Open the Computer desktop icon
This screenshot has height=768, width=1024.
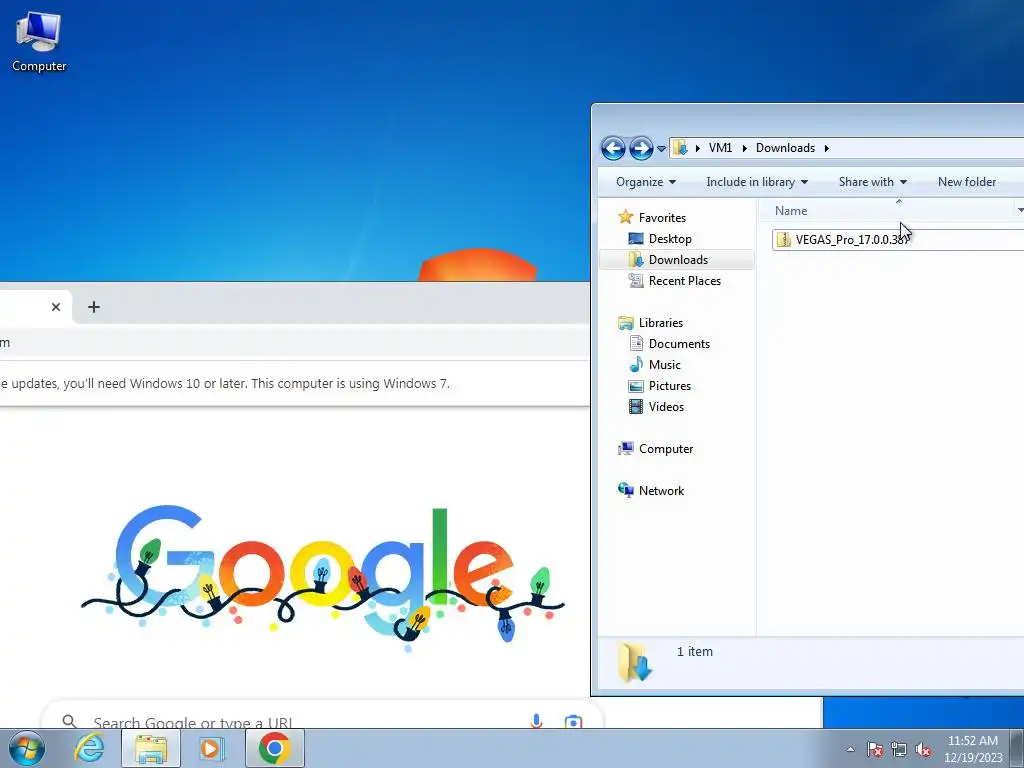(x=39, y=42)
